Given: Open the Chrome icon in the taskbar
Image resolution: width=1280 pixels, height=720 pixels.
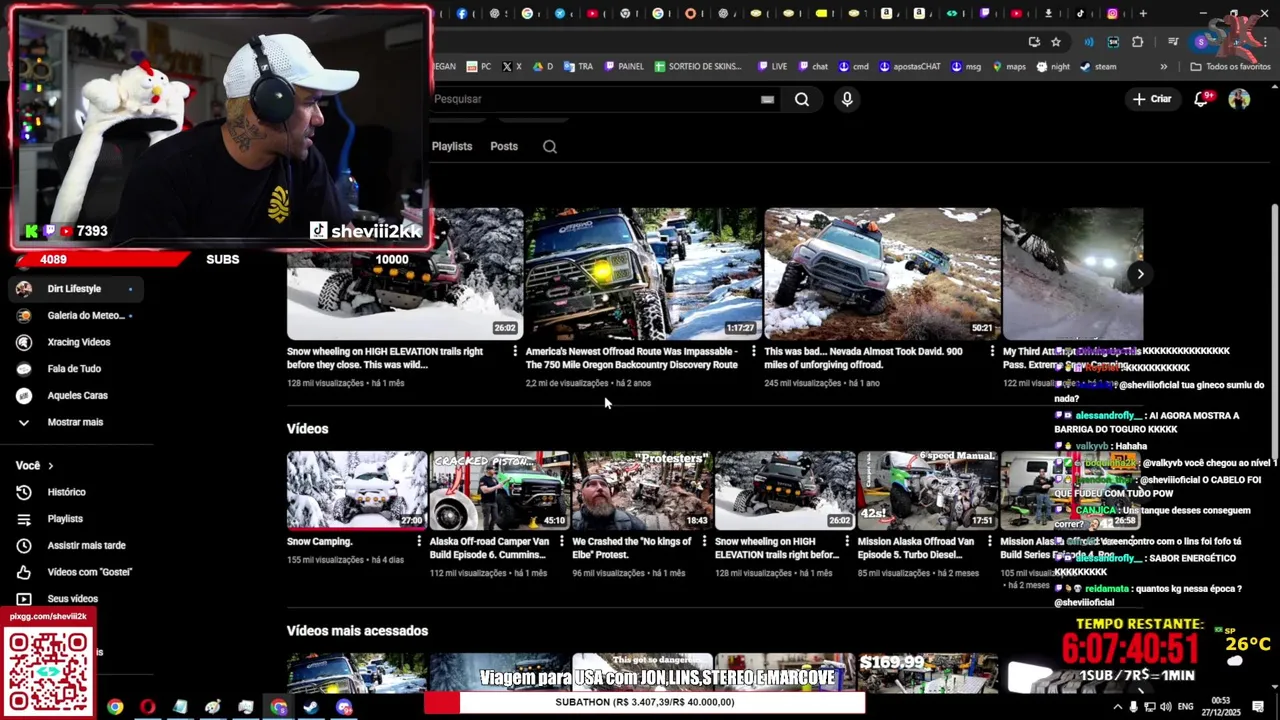Looking at the screenshot, I should coord(115,707).
